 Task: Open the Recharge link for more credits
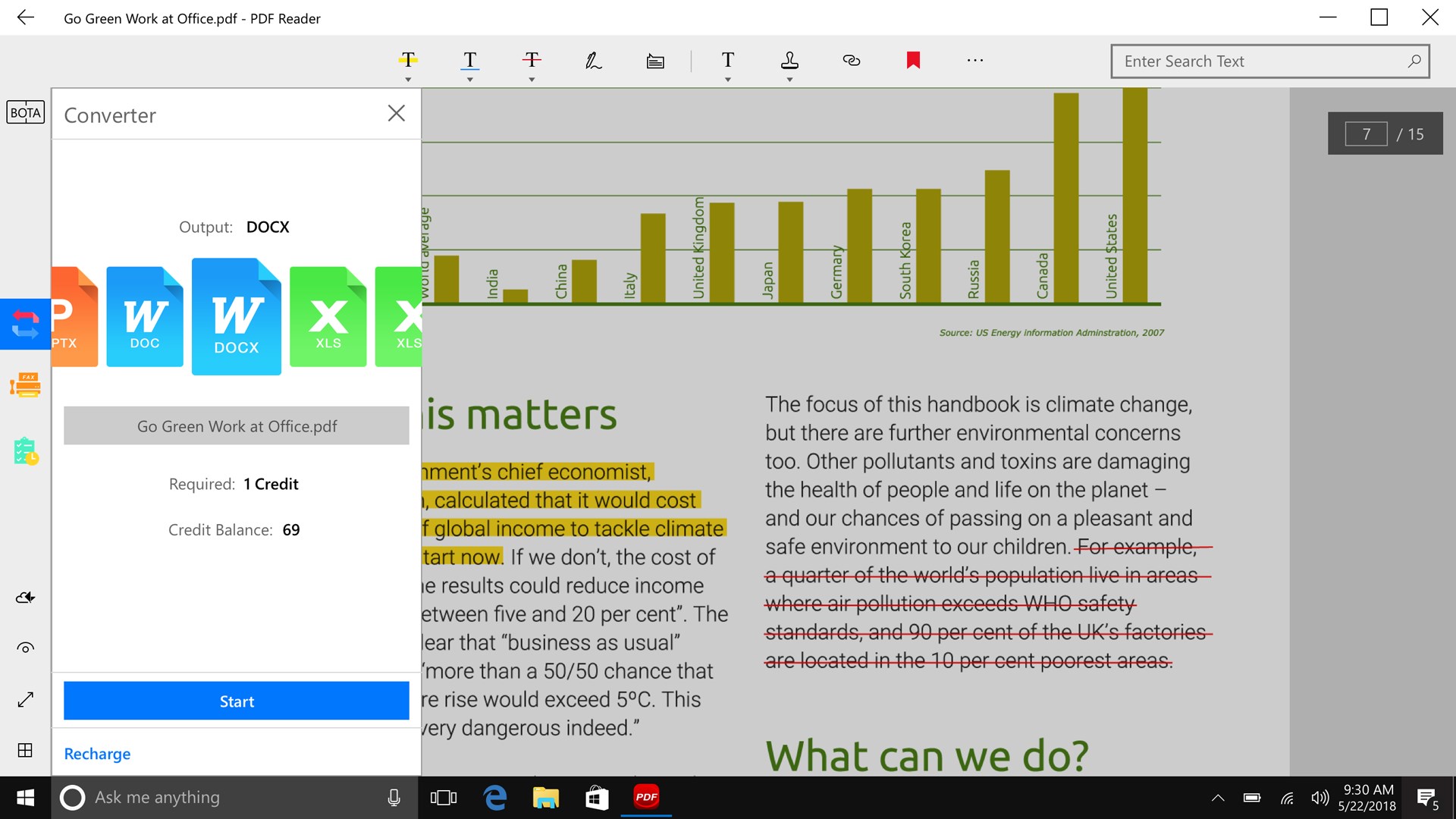tap(97, 753)
